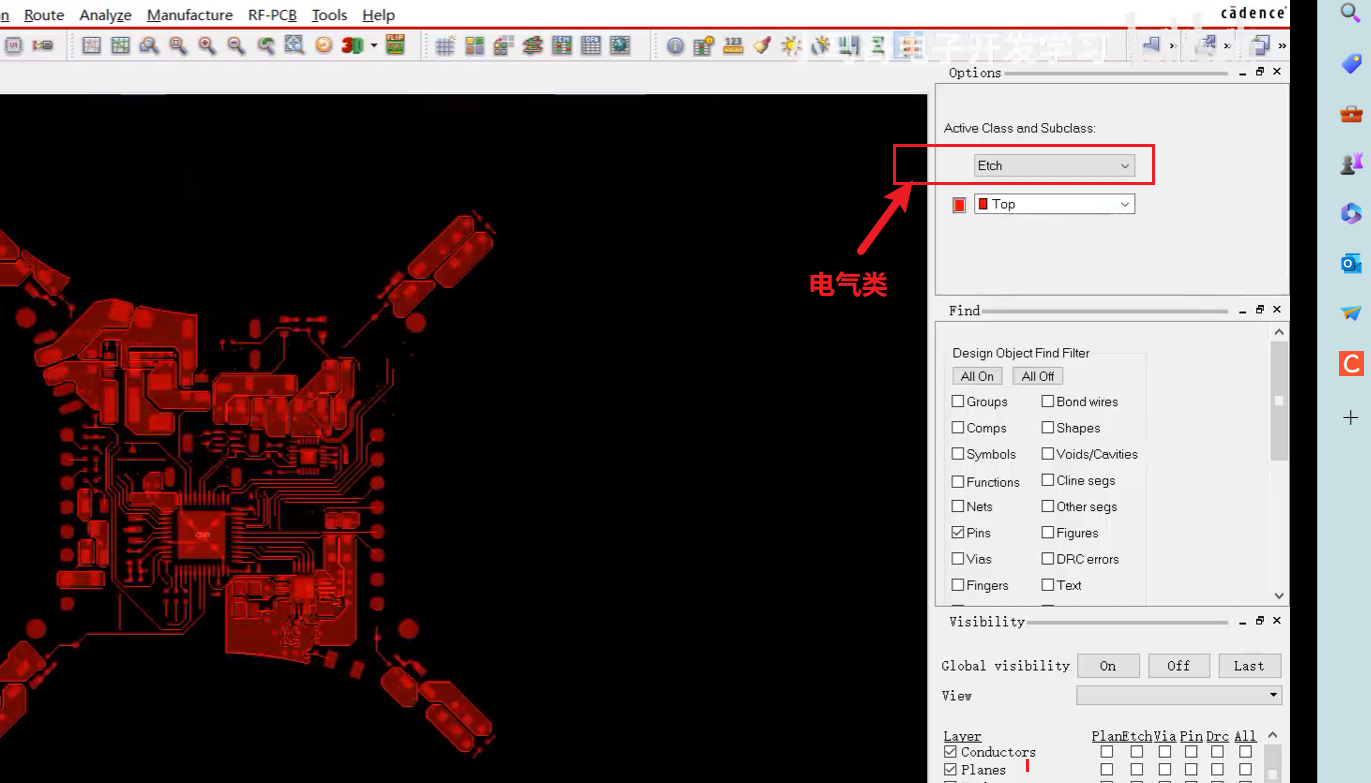Open Color192 palette icon
The image size is (1371, 783).
pos(475,46)
